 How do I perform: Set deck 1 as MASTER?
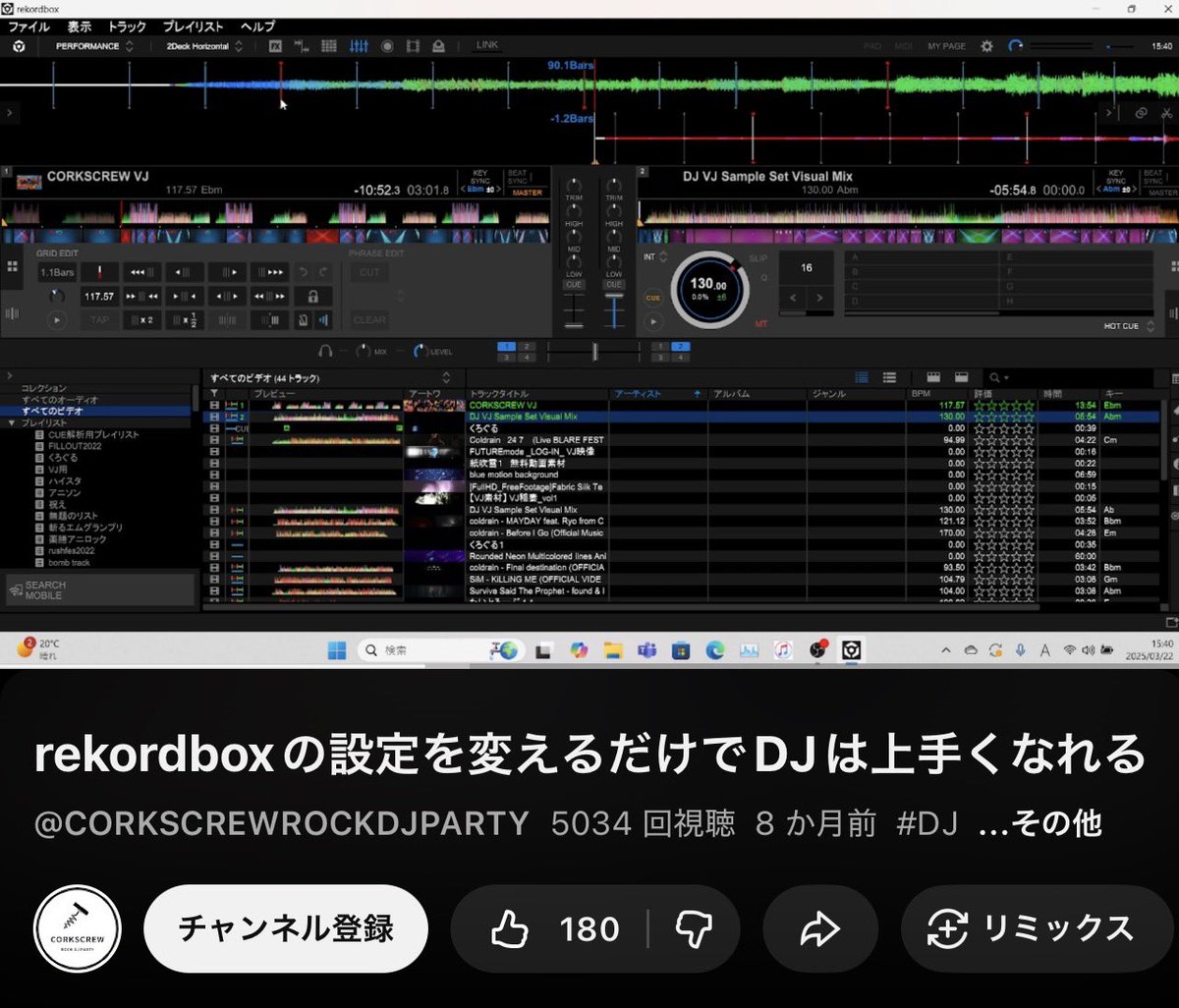(x=528, y=193)
